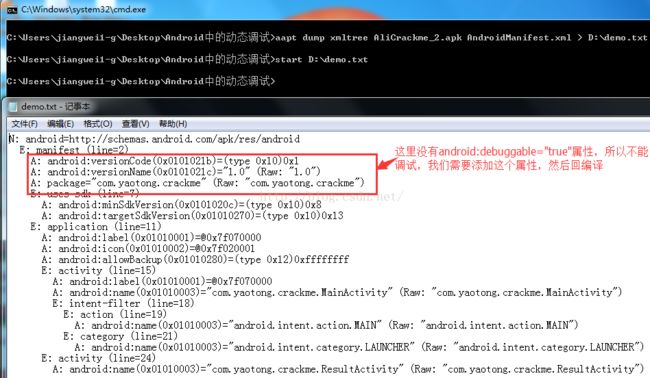This screenshot has height=378, width=650.
Task: Click the MainActivity android:name line
Action: point(337,292)
